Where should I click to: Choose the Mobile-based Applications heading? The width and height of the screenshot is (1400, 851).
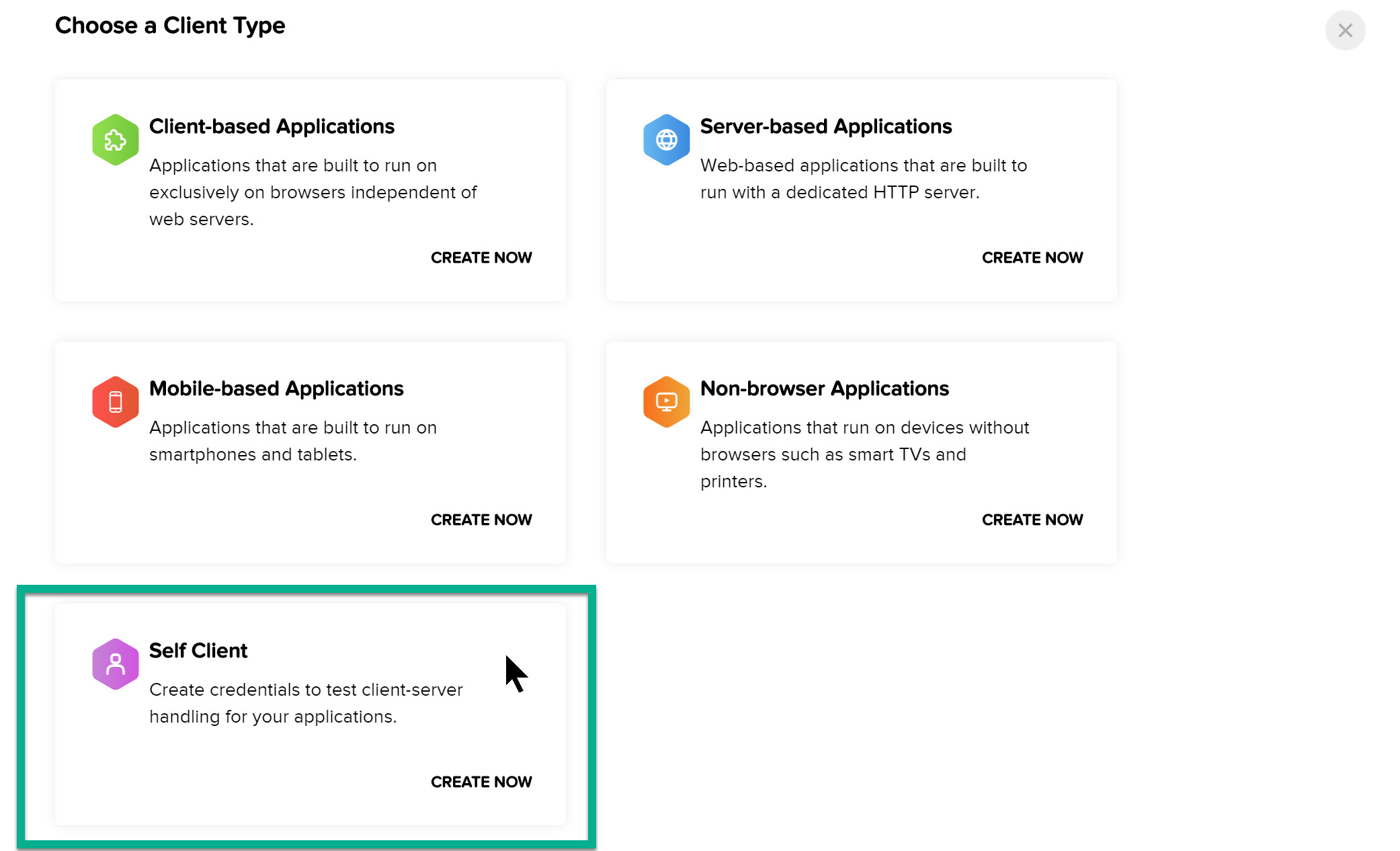[x=276, y=389]
